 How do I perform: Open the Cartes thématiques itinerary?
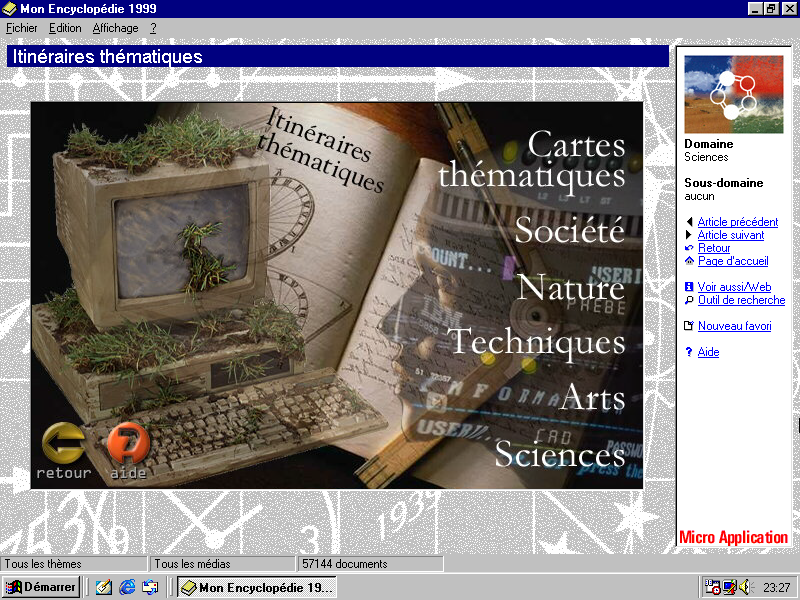tap(532, 160)
